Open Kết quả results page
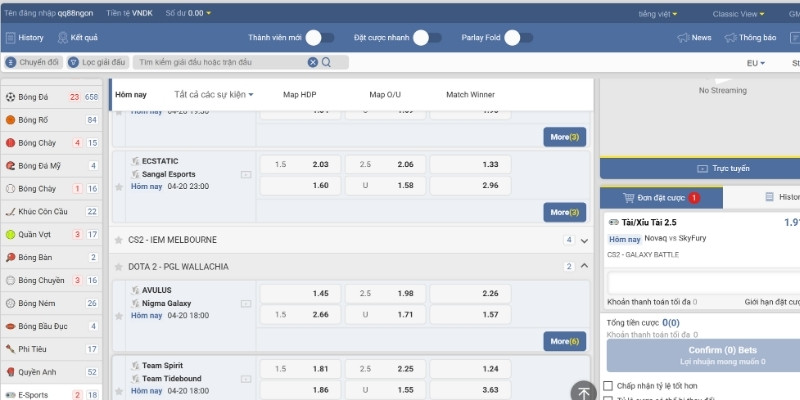Image resolution: width=800 pixels, height=400 pixels. [78, 37]
